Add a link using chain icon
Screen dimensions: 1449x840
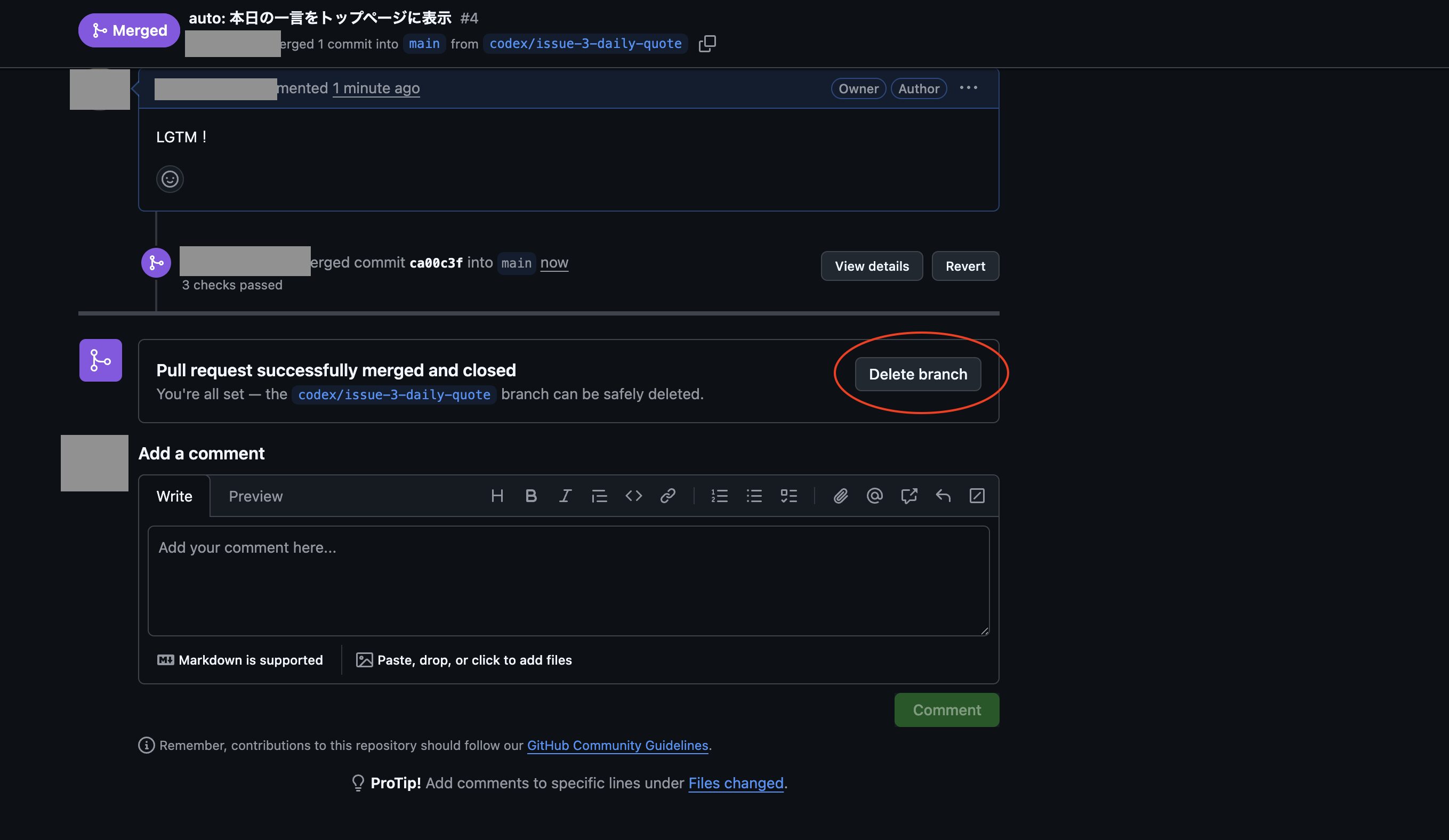coord(667,496)
